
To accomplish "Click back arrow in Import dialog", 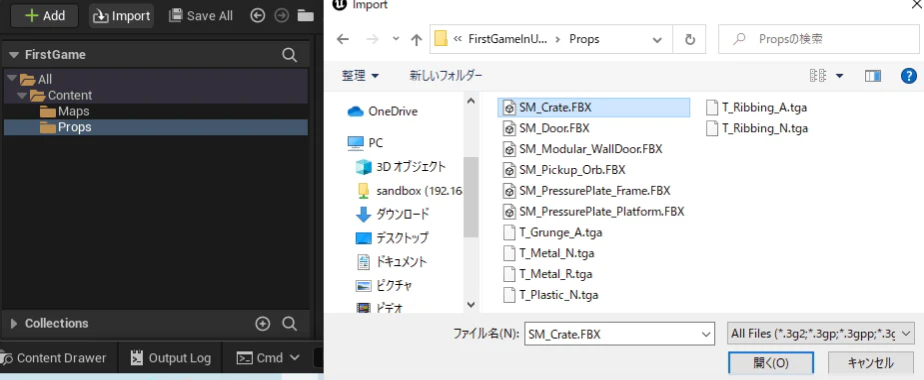I will point(342,39).
